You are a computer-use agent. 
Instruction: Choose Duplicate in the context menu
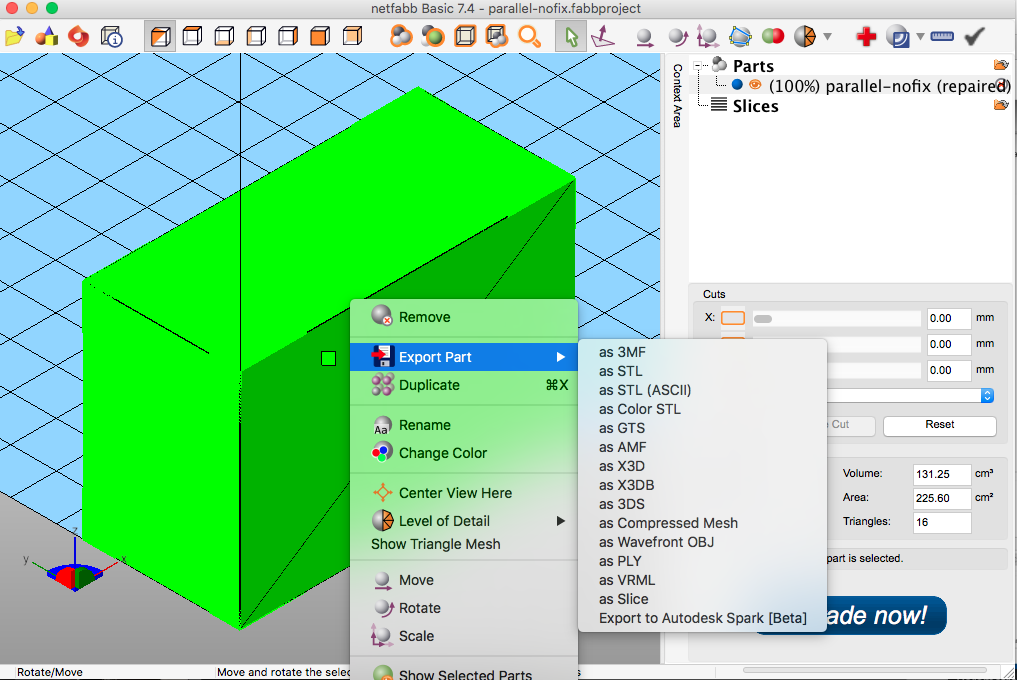pyautogui.click(x=464, y=385)
